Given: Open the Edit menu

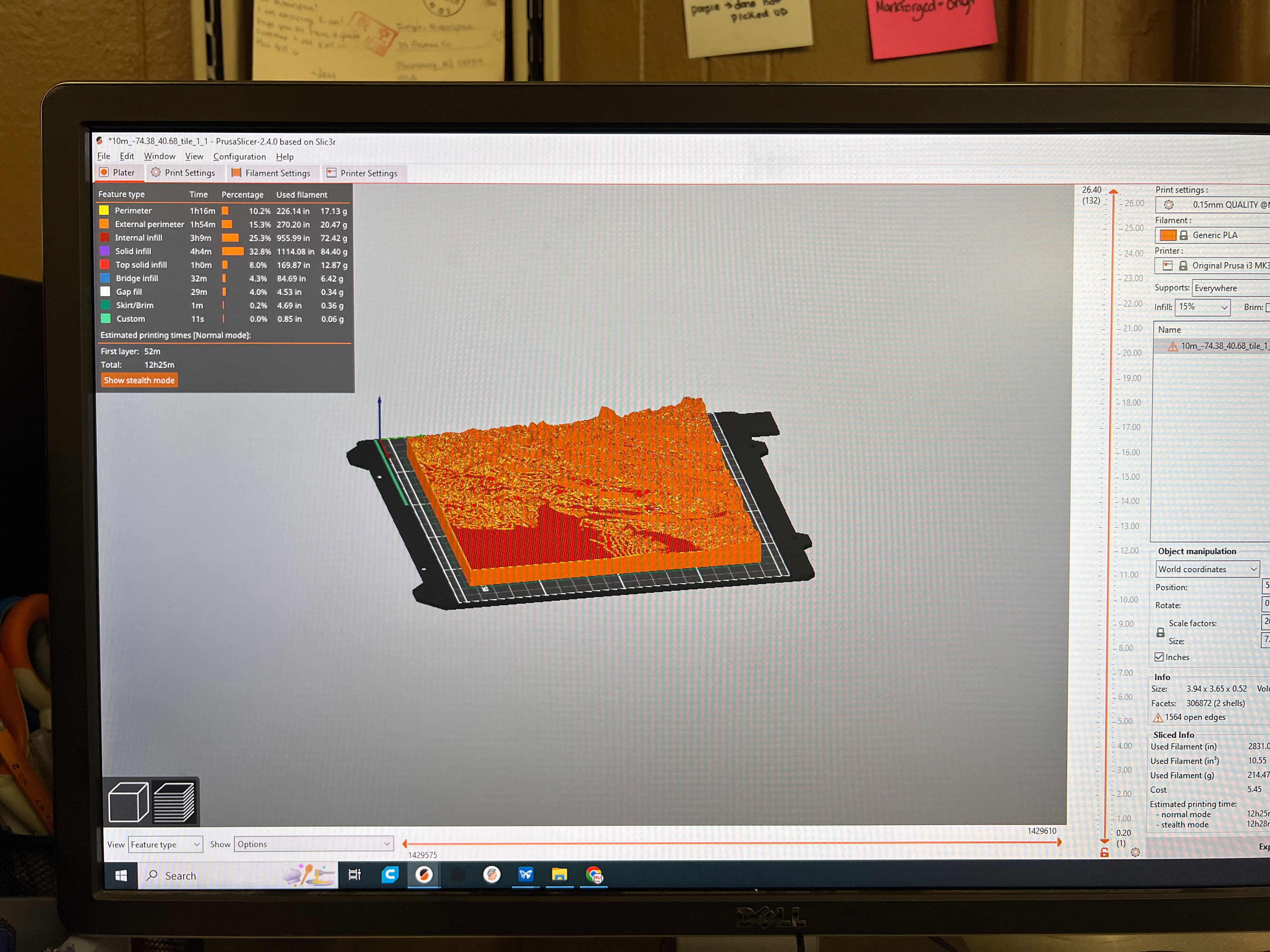Looking at the screenshot, I should (x=127, y=156).
